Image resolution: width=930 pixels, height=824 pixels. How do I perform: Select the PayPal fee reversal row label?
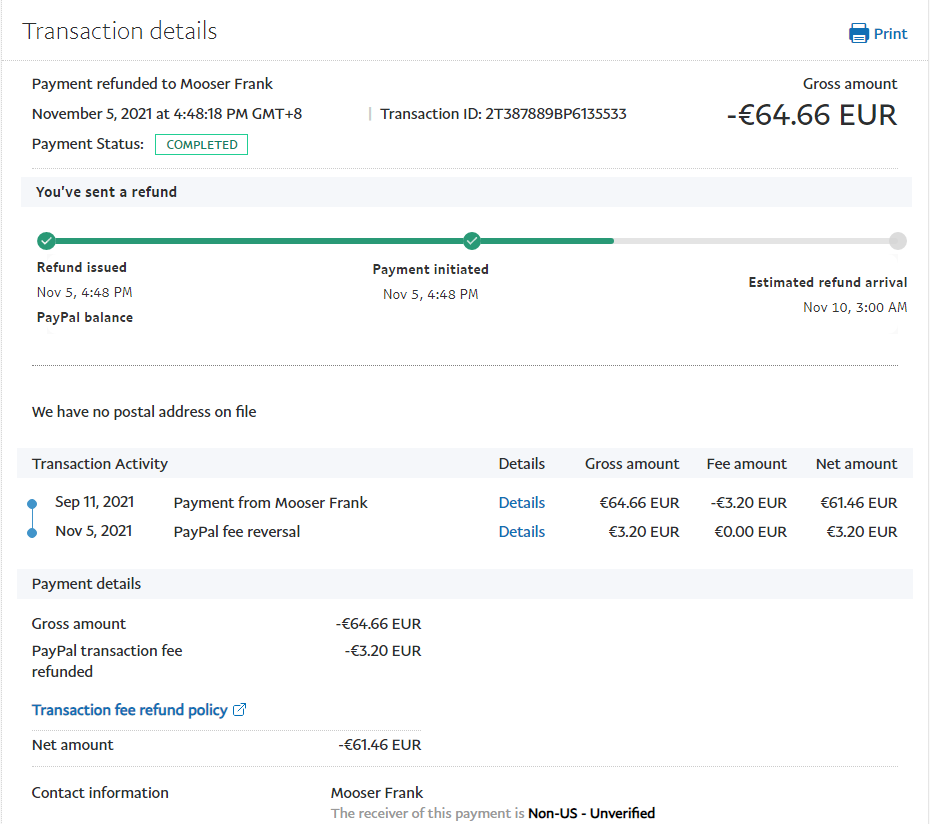click(x=237, y=532)
